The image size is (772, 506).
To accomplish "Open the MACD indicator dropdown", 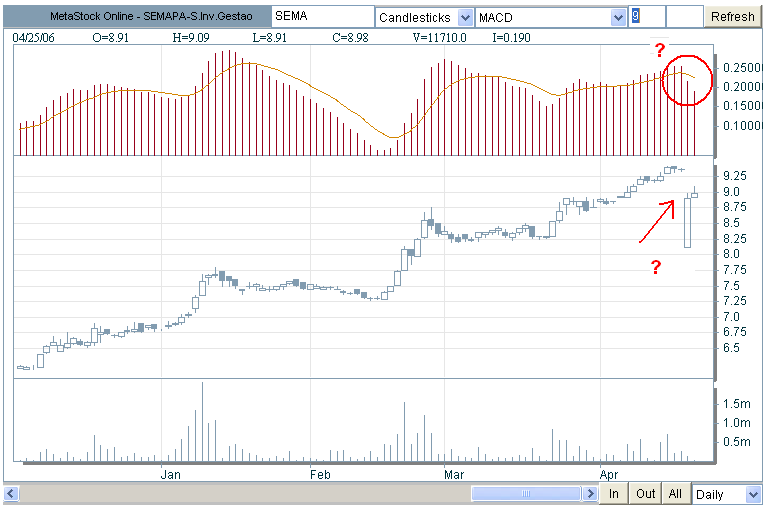I will pos(618,18).
